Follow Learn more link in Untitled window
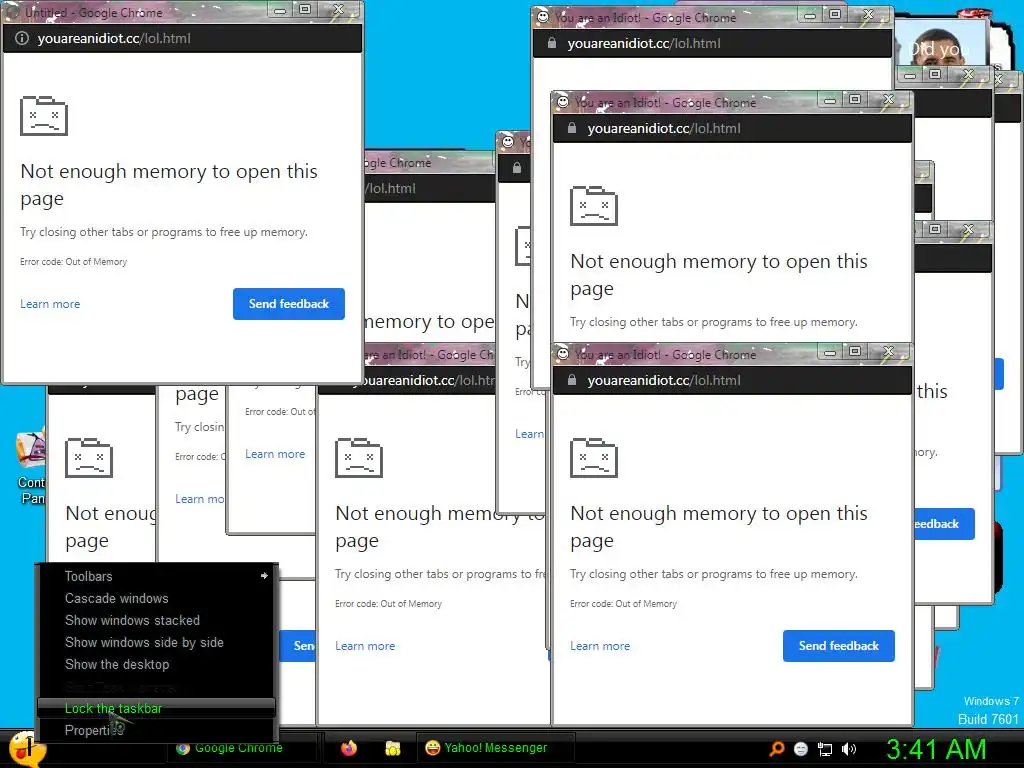This screenshot has width=1024, height=768. (50, 304)
